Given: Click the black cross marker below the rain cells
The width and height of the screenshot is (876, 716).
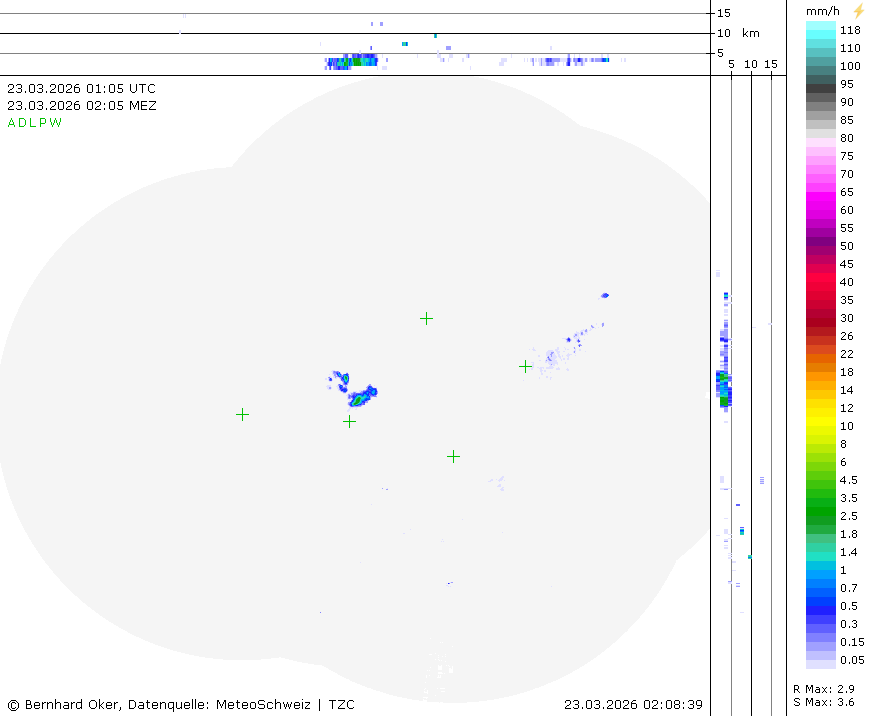Looking at the screenshot, I should (349, 421).
